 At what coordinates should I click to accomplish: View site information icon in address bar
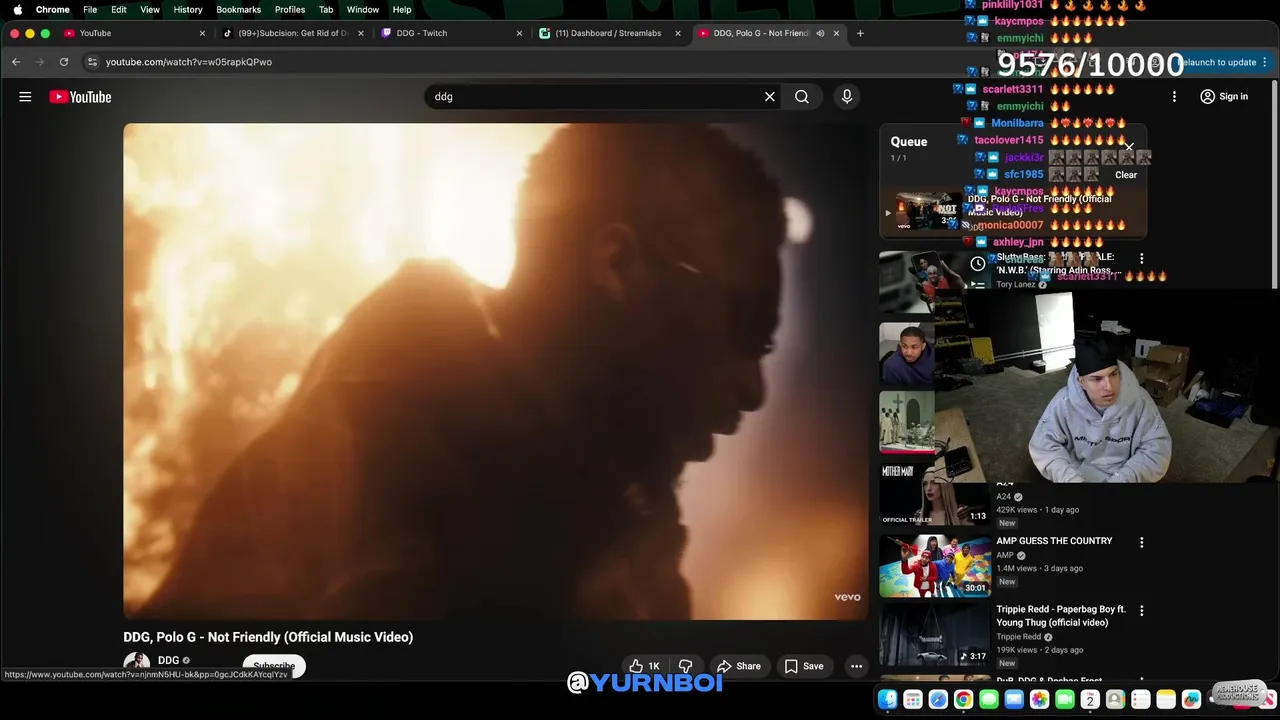click(x=92, y=62)
